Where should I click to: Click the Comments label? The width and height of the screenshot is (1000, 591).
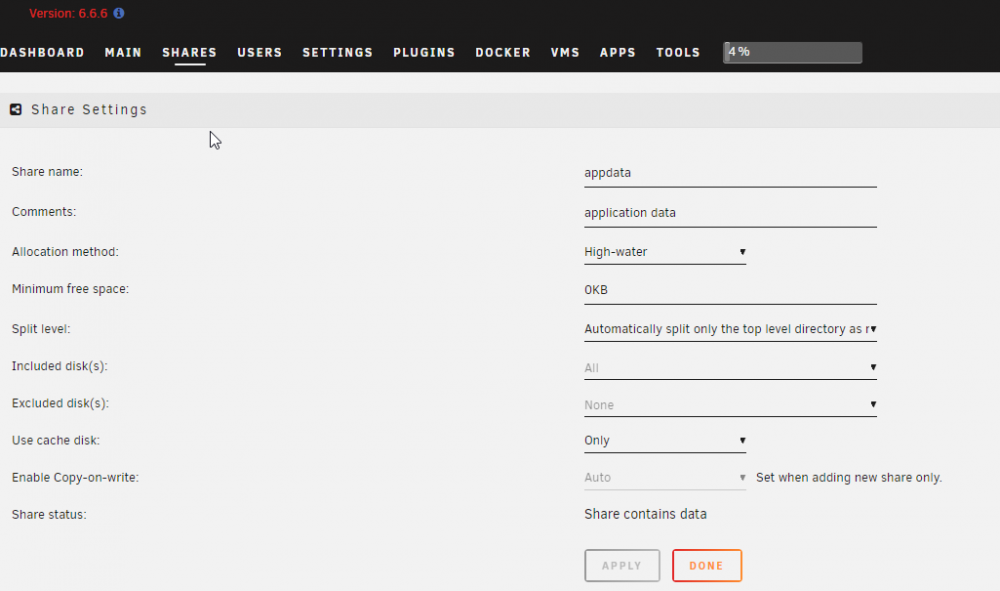click(x=43, y=212)
